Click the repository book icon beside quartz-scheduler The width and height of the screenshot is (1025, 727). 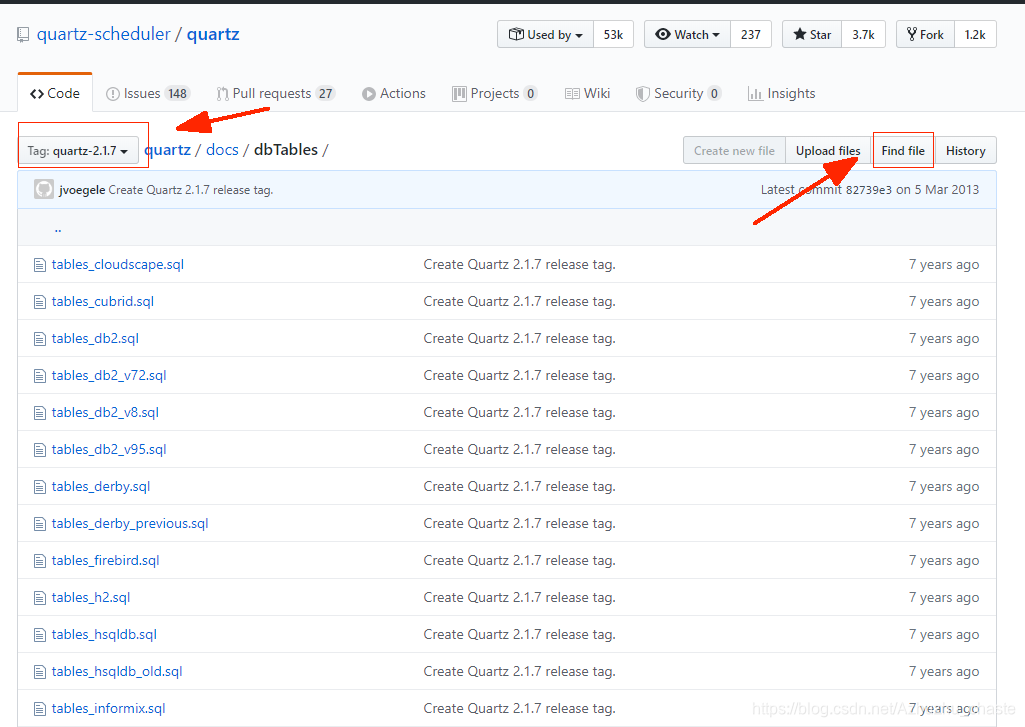pyautogui.click(x=22, y=32)
